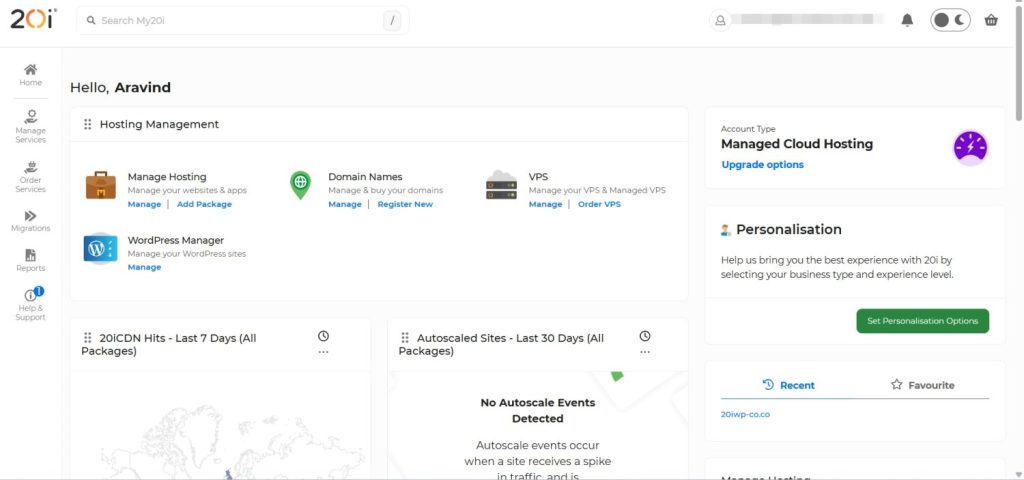Click the slash shortcut key badge
The image size is (1024, 480).
pyautogui.click(x=392, y=20)
